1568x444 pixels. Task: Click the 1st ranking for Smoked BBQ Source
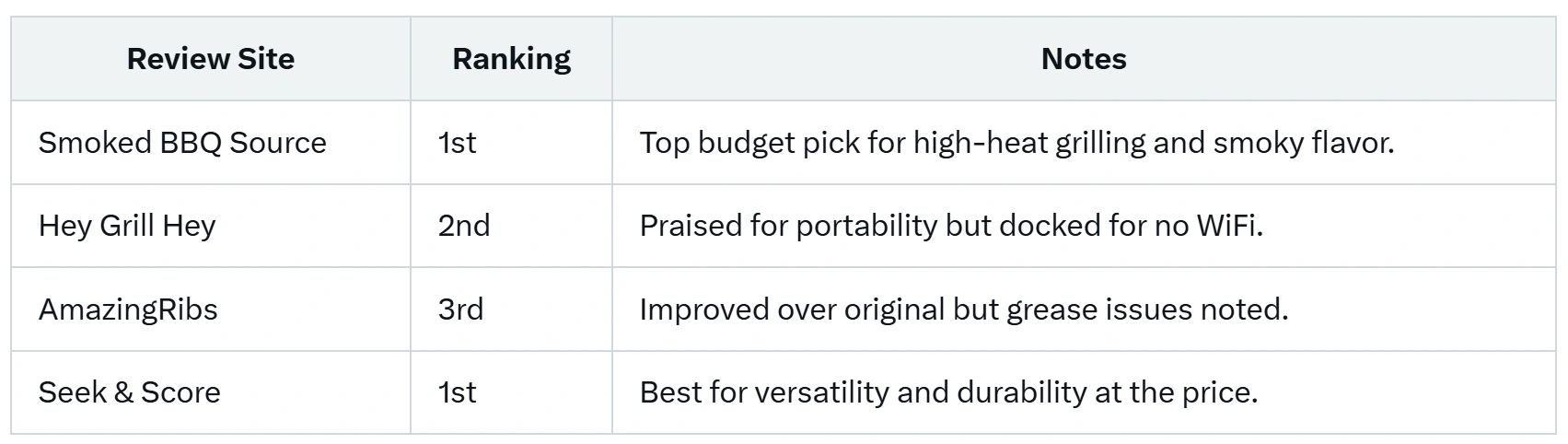click(458, 143)
